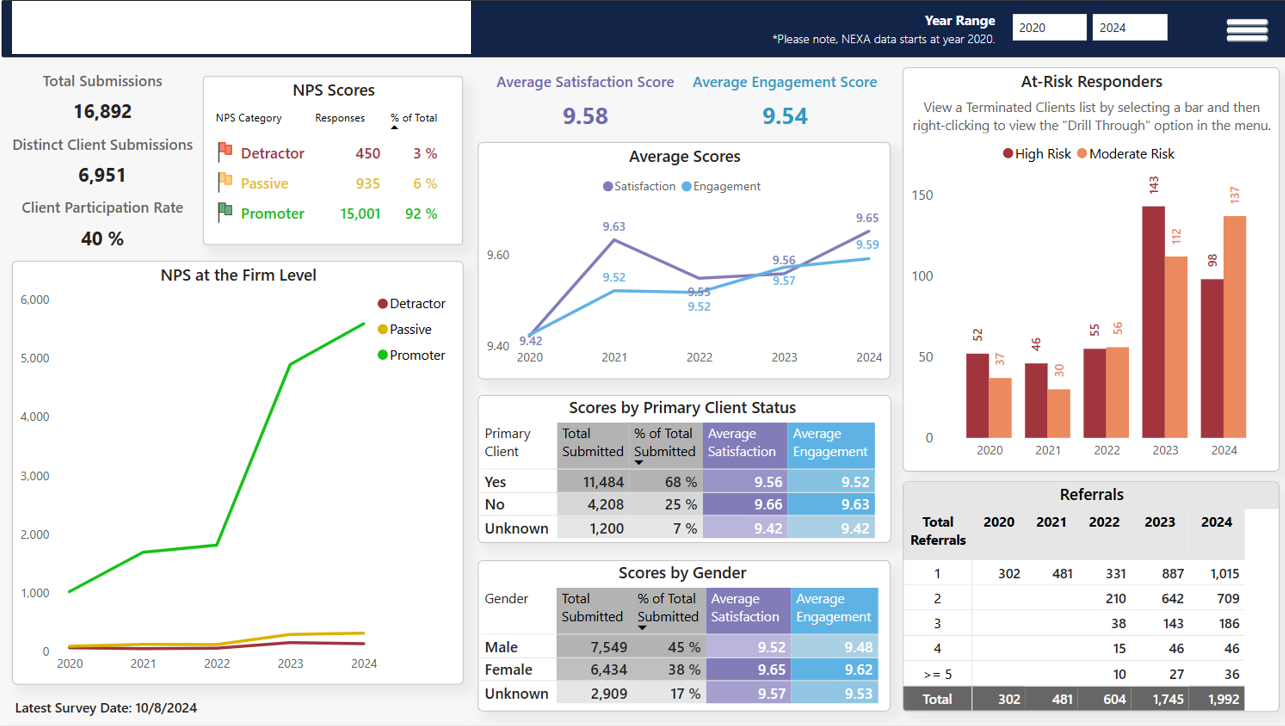Open the hamburger menu in header
Viewport: 1285px width, 726px height.
(1246, 30)
